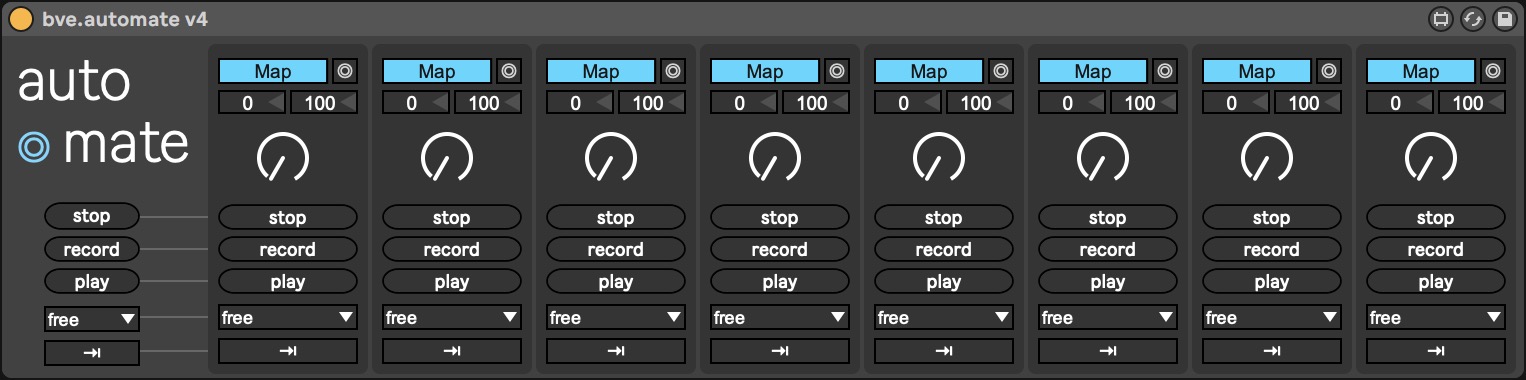Image resolution: width=1526 pixels, height=380 pixels.
Task: Click stop in the fourth module
Action: tap(780, 217)
